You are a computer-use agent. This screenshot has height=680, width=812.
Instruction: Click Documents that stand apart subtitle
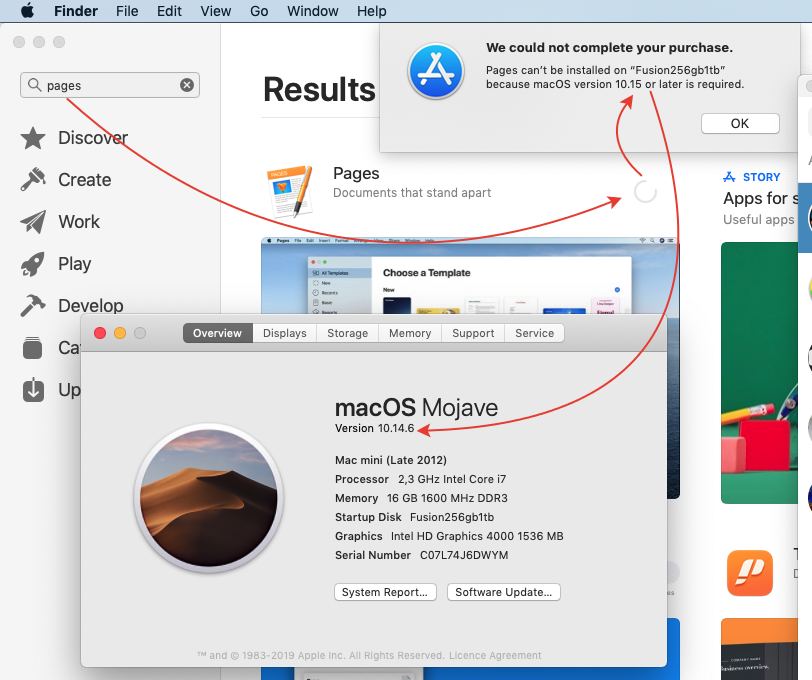(412, 193)
